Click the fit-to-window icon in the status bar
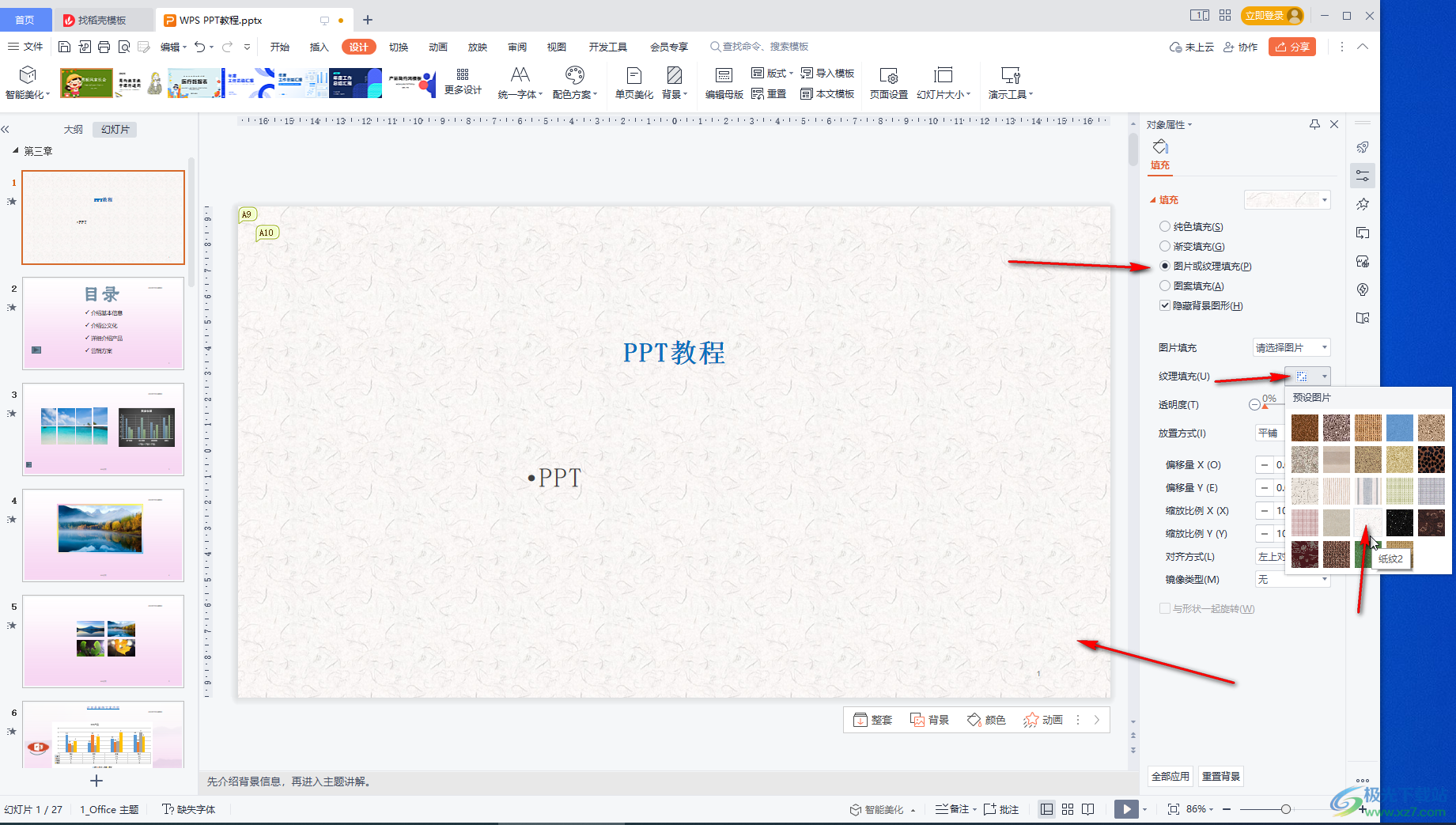 [x=1174, y=809]
